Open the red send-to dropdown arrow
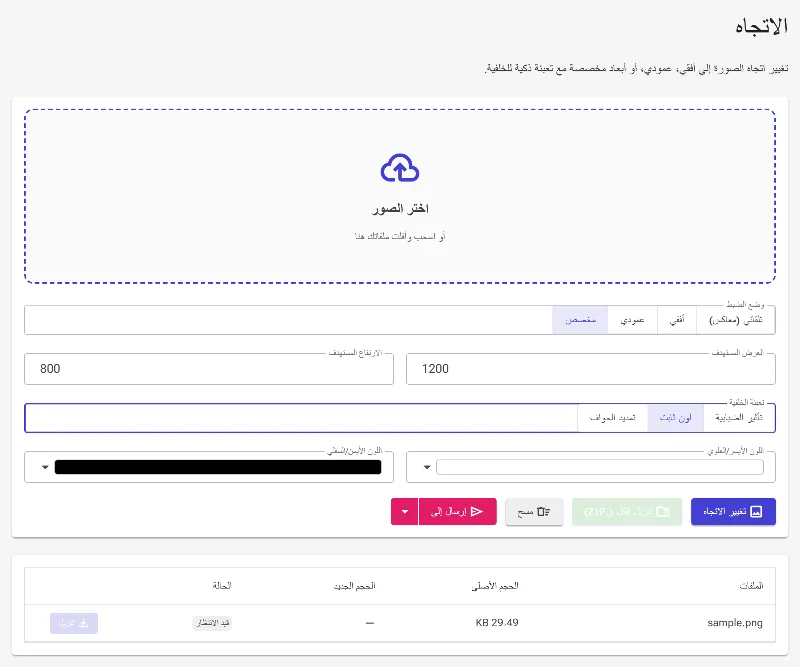800x667 pixels. pos(405,511)
